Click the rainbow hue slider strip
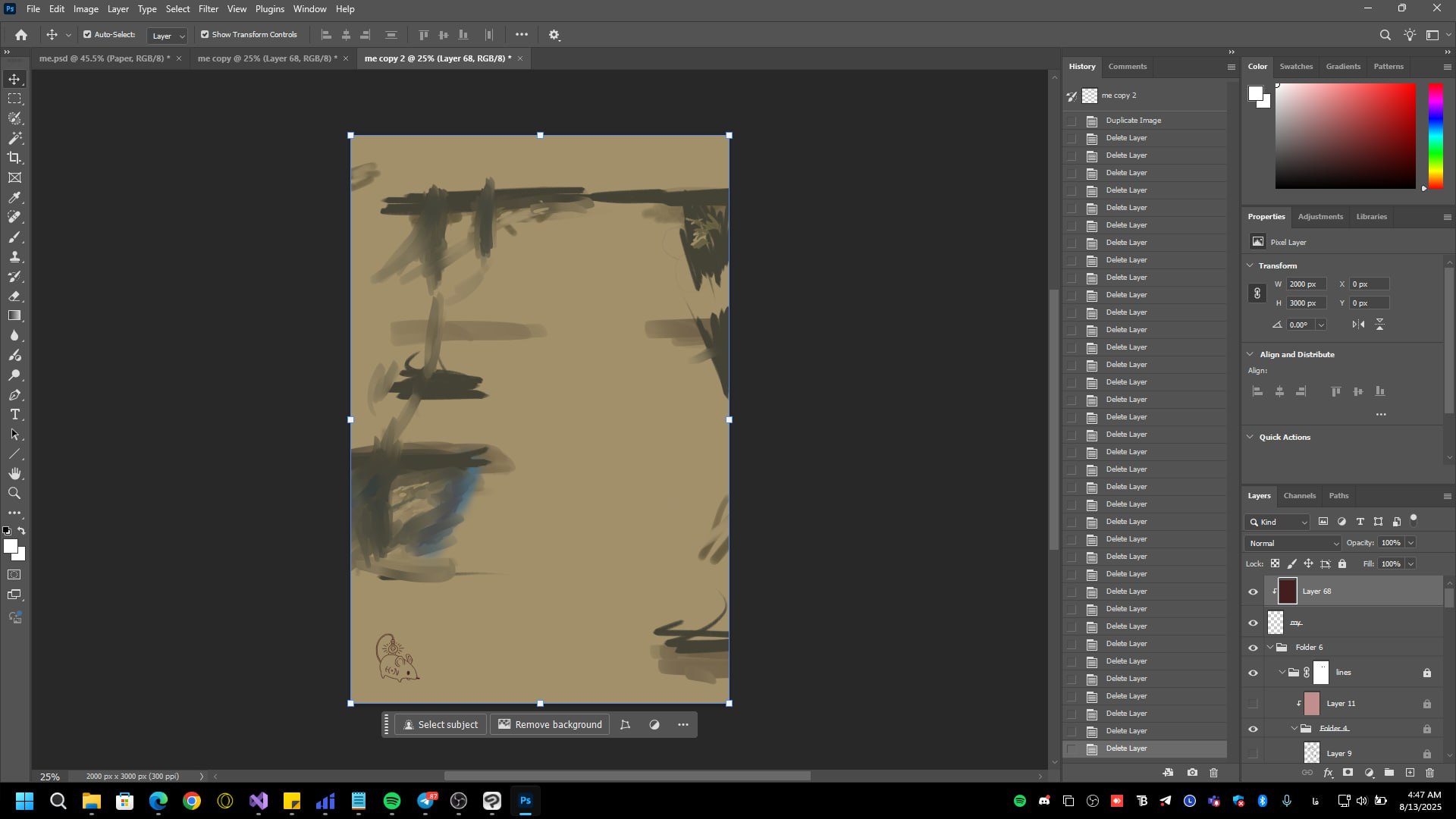The width and height of the screenshot is (1456, 819). click(1436, 136)
